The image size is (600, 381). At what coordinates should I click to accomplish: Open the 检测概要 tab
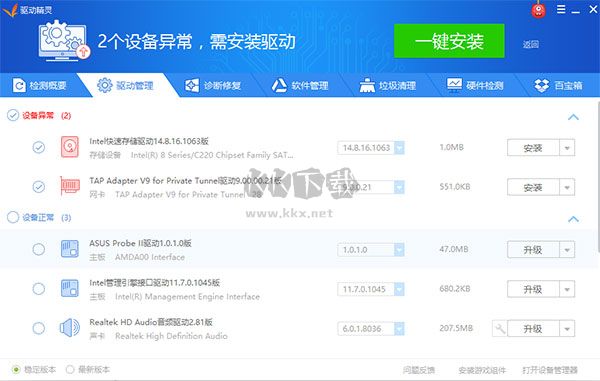39,85
